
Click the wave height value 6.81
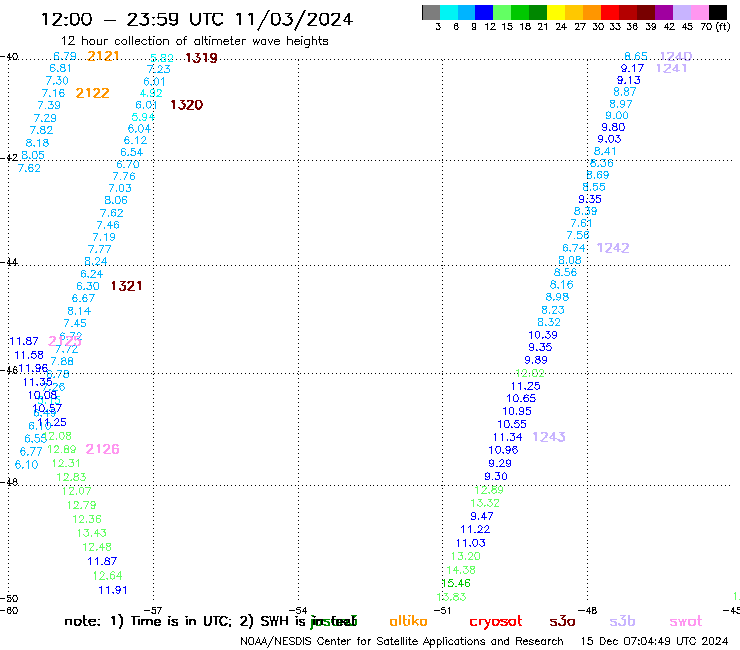click(x=60, y=68)
